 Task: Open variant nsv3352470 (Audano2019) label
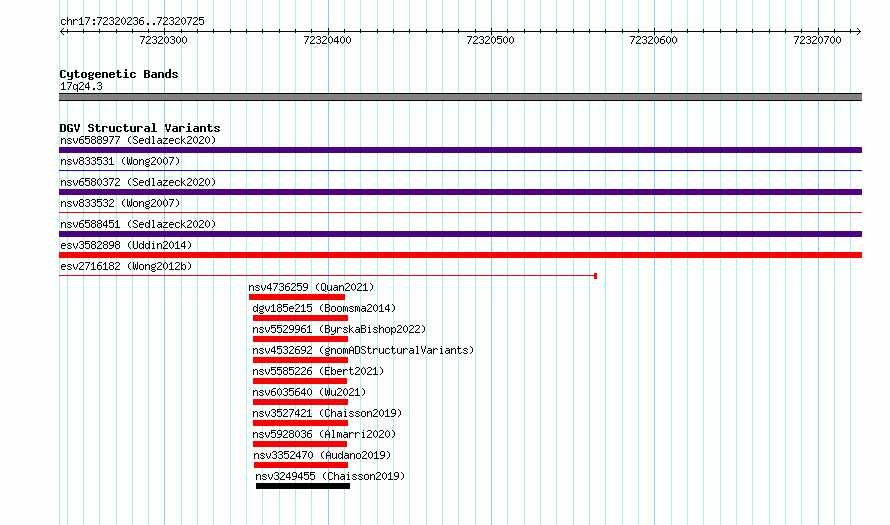pyautogui.click(x=322, y=455)
